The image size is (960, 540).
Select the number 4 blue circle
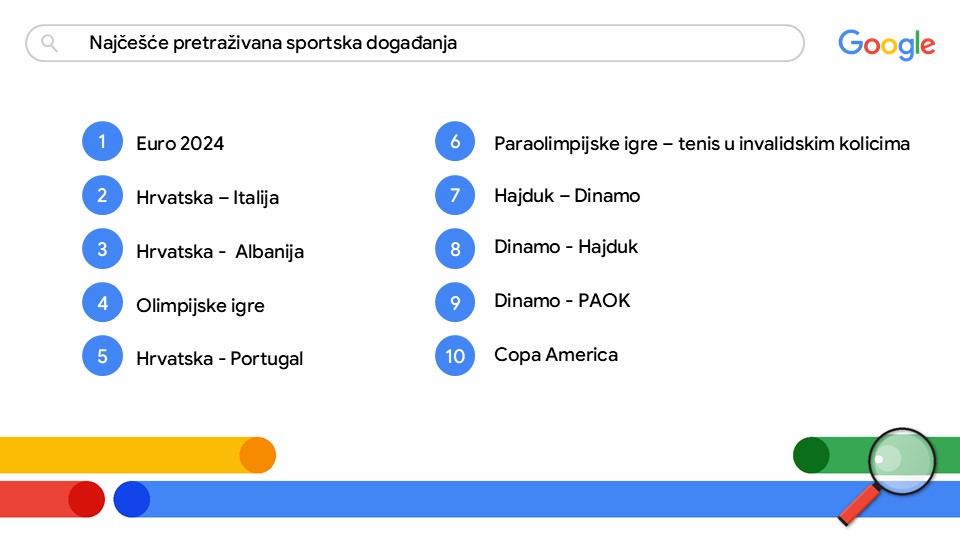coord(102,304)
